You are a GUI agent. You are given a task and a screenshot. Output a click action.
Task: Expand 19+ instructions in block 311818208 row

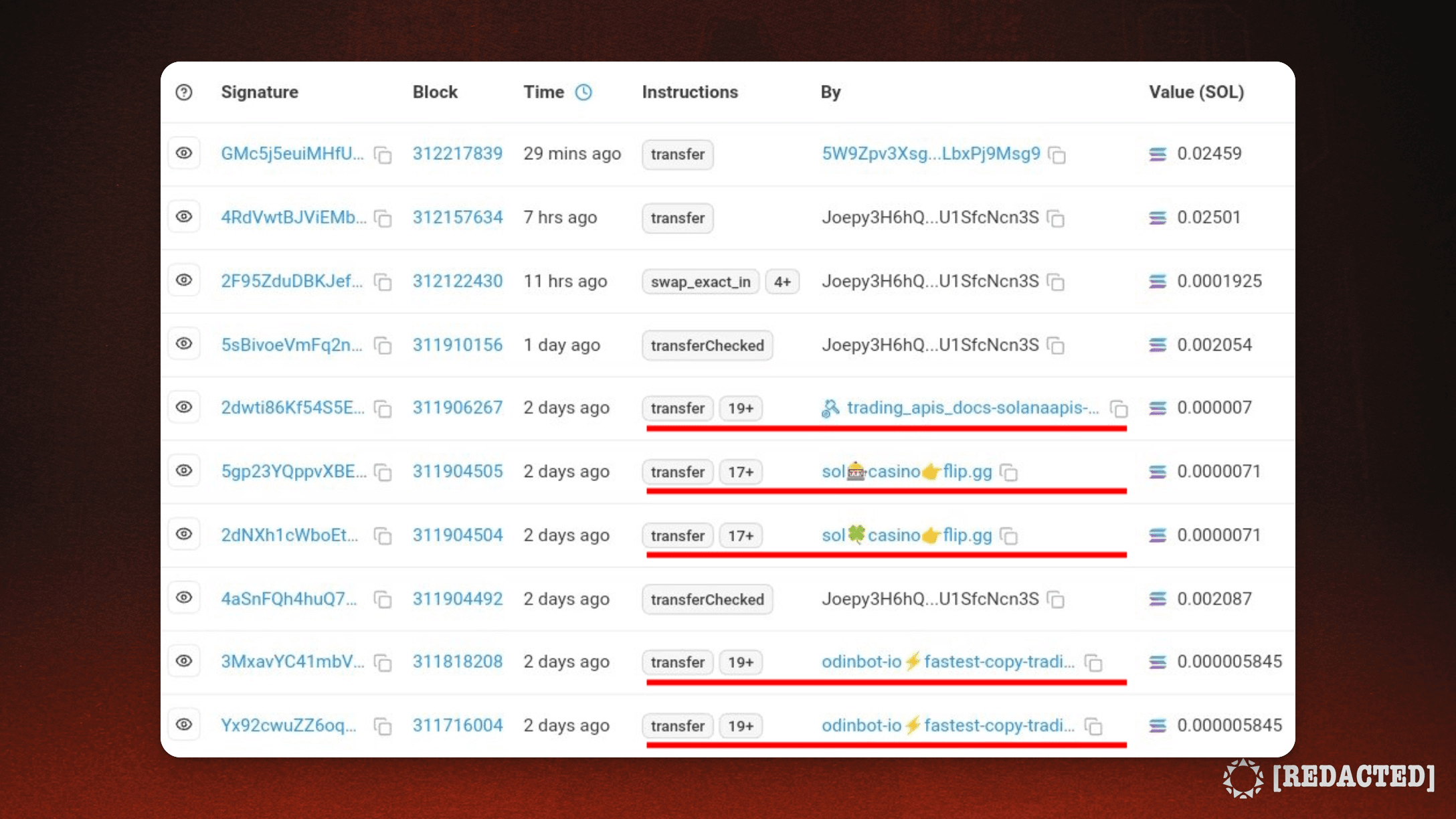pyautogui.click(x=741, y=662)
